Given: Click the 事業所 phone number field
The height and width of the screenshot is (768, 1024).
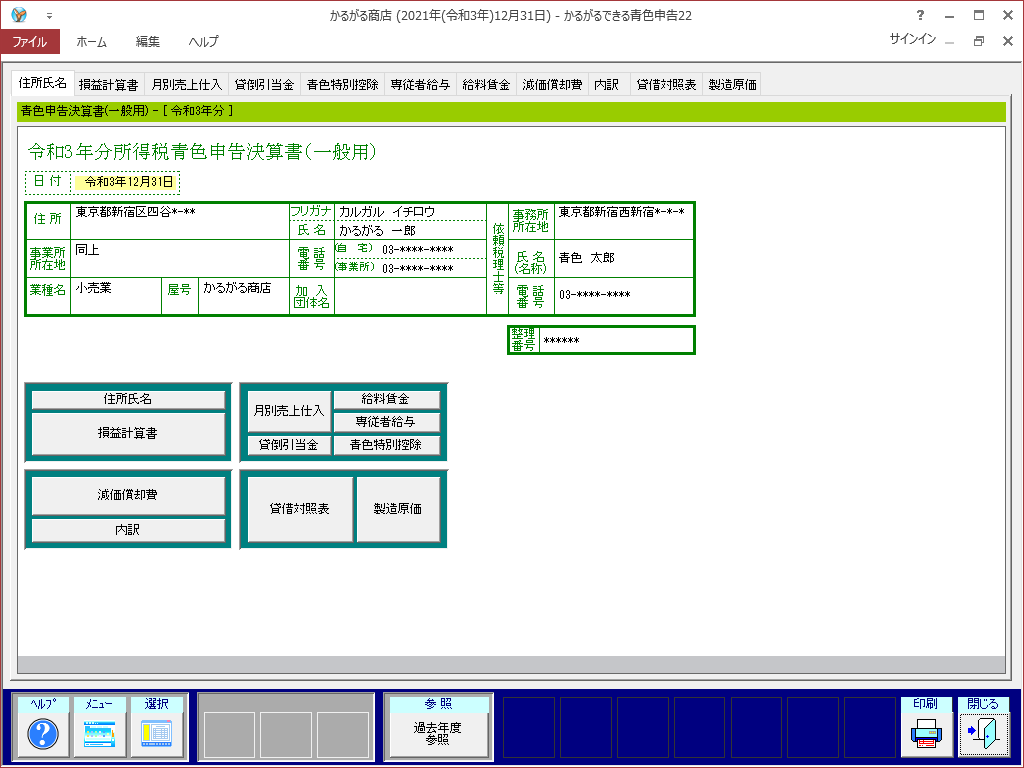Looking at the screenshot, I should click(x=431, y=268).
